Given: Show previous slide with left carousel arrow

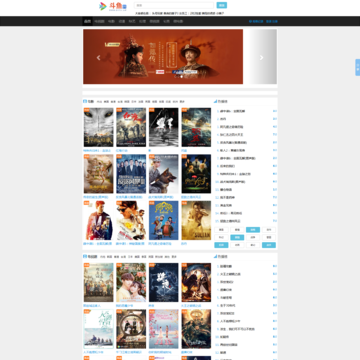Looking at the screenshot, I should pos(98,58).
